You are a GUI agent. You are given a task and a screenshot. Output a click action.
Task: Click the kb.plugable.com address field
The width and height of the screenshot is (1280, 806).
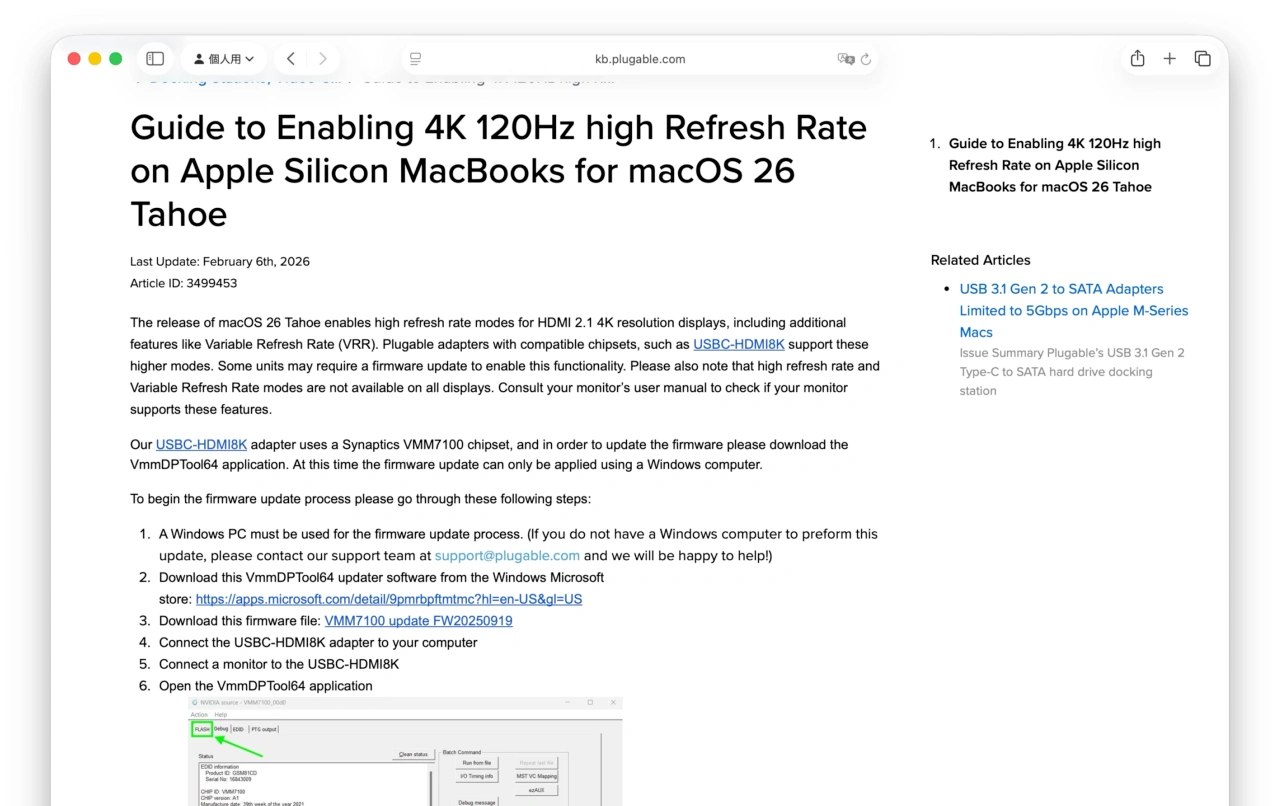[640, 59]
